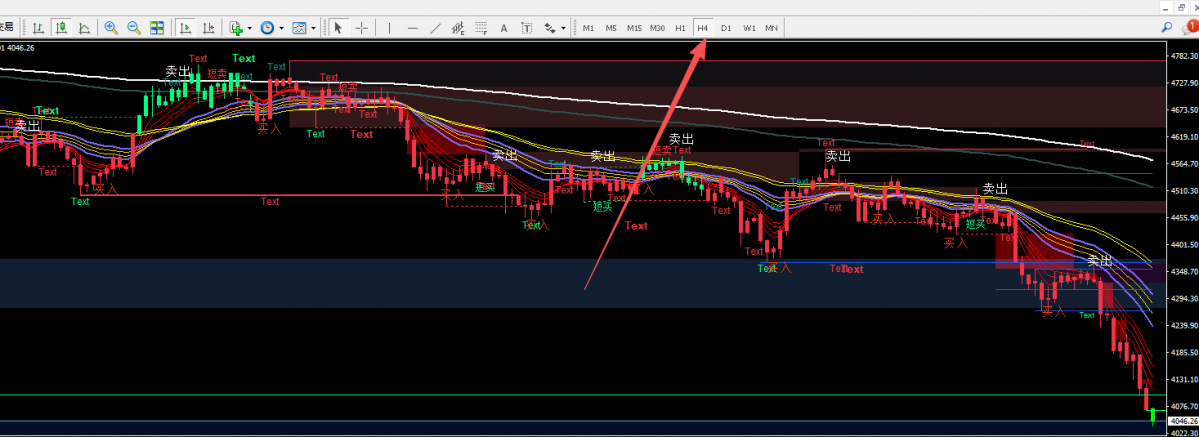
Task: Click the 4510.30 price axis label
Action: (1184, 191)
